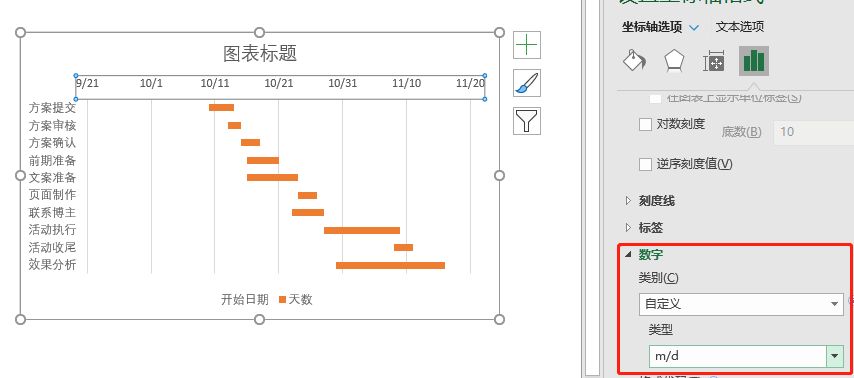
Task: Click the 底数 input field showing 10
Action: tap(814, 131)
